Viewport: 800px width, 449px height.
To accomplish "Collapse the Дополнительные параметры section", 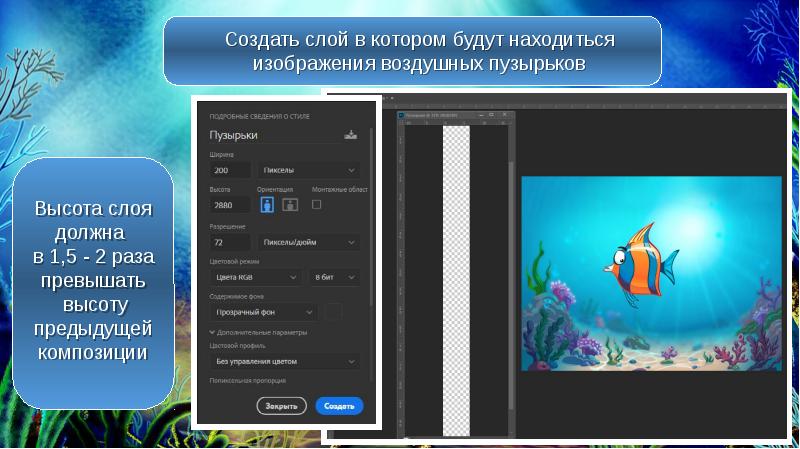I will click(213, 332).
